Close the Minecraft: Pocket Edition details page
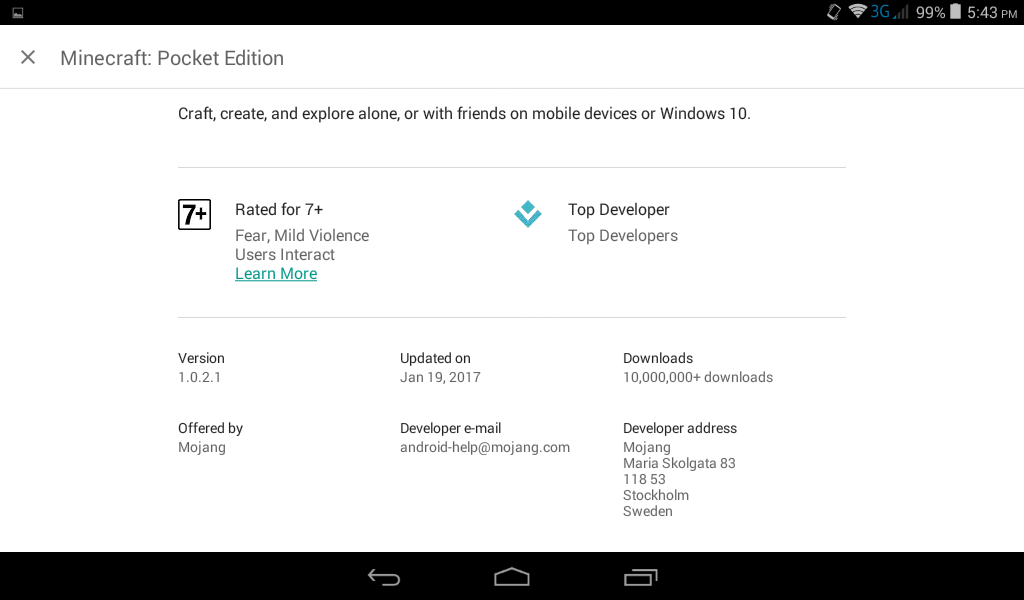The width and height of the screenshot is (1024, 600). [x=28, y=57]
